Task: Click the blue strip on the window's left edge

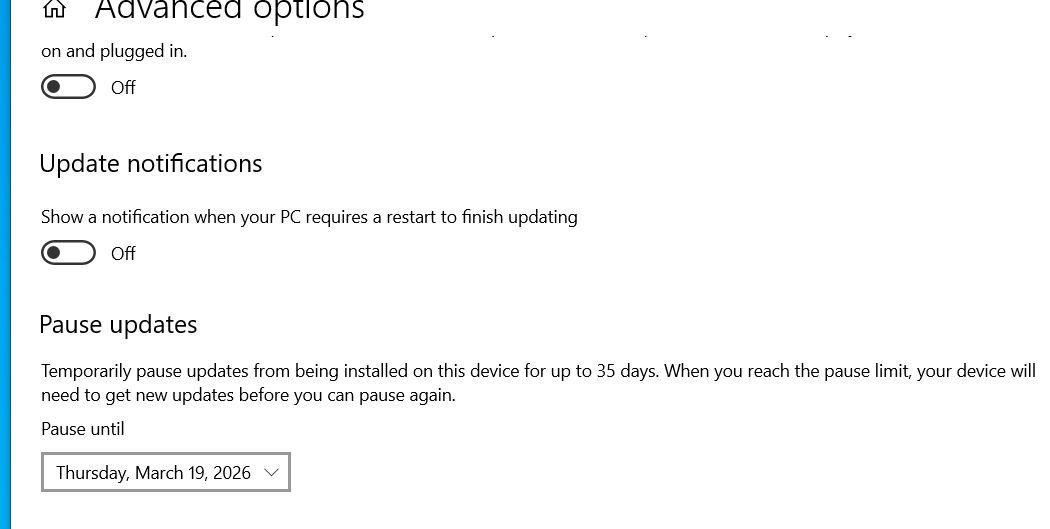Action: (5, 264)
